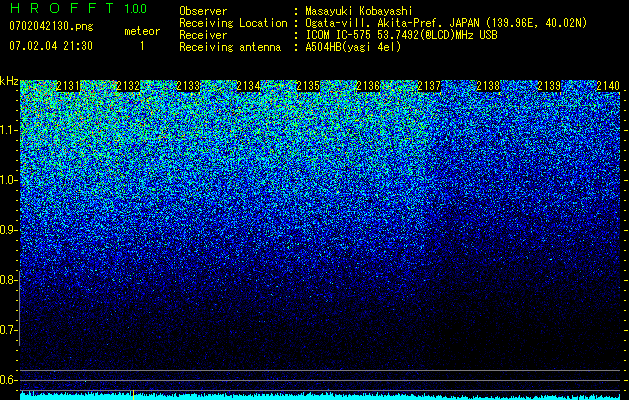Click the 'Receiving antenna' label

click(230, 47)
